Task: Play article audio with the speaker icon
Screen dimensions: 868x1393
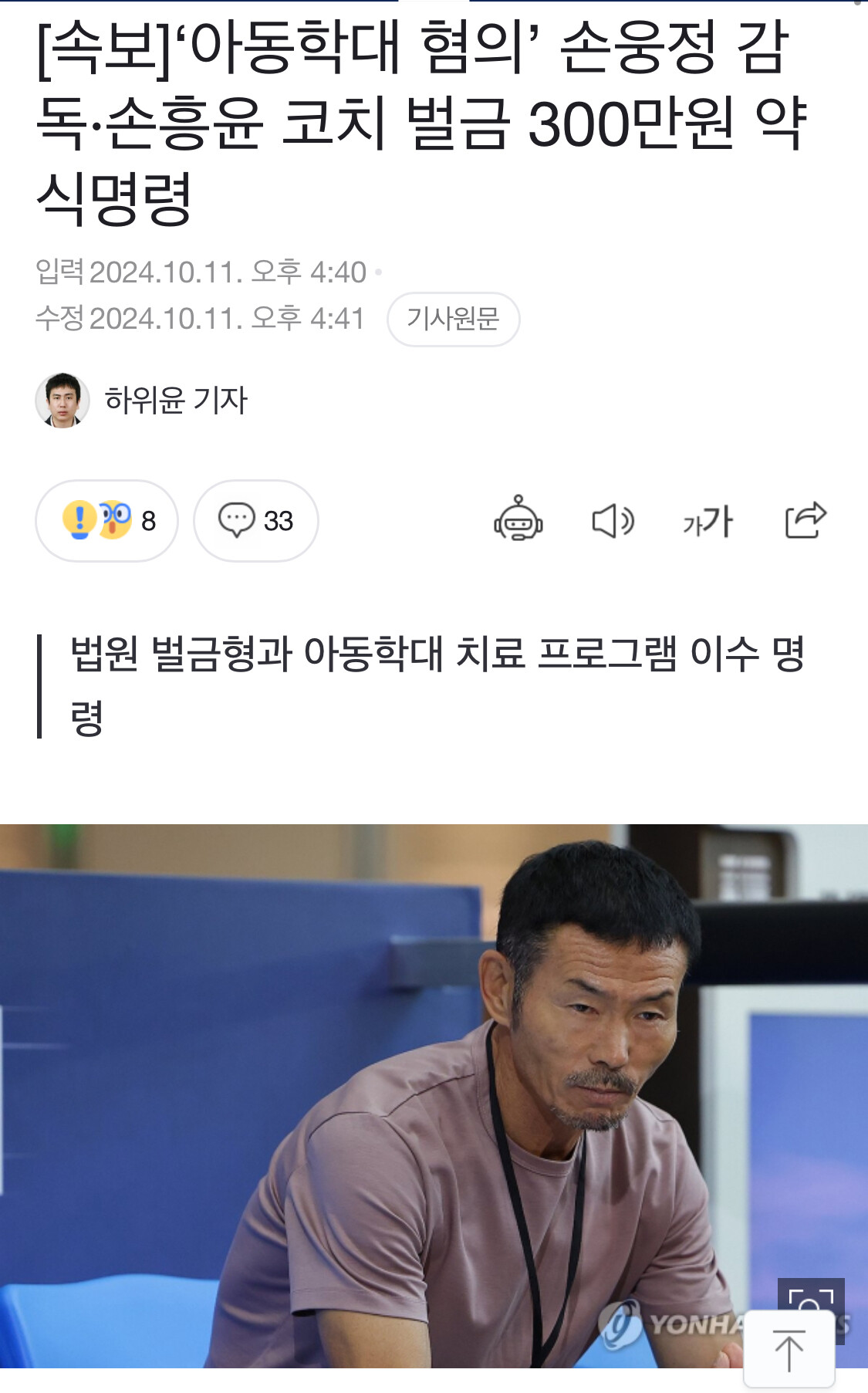Action: click(x=613, y=521)
